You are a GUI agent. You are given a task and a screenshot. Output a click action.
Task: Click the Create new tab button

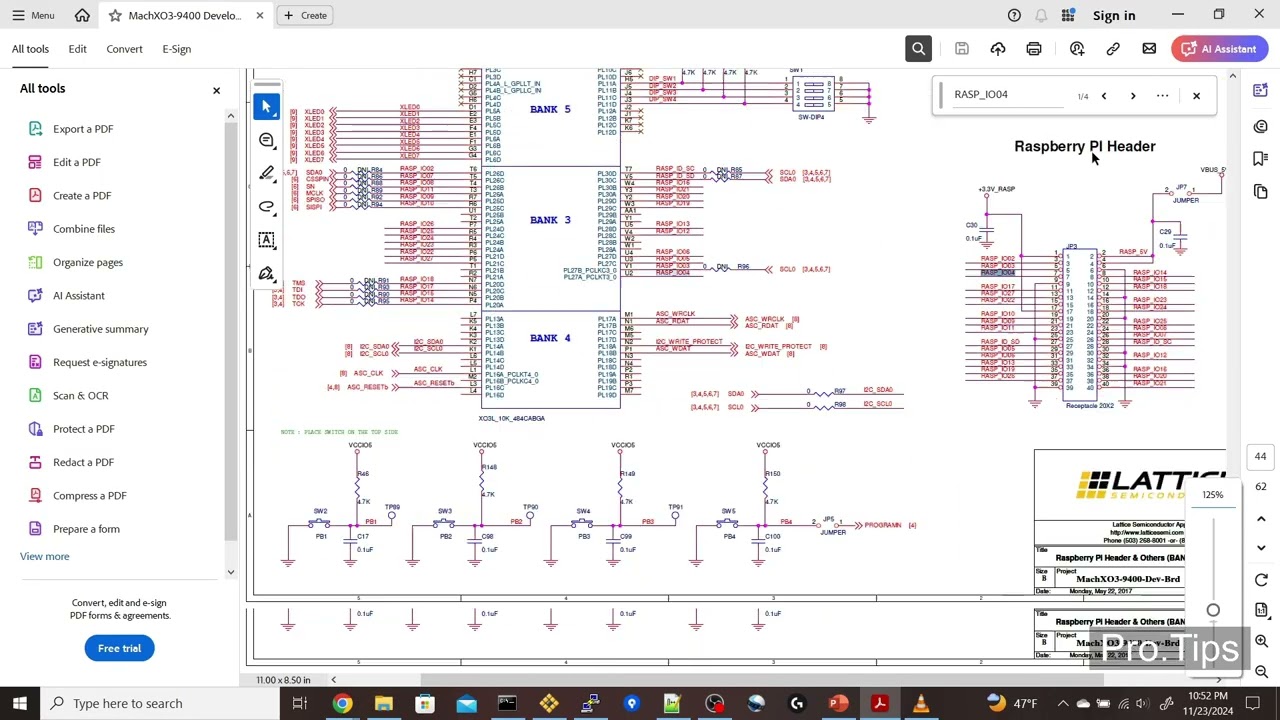coord(305,15)
